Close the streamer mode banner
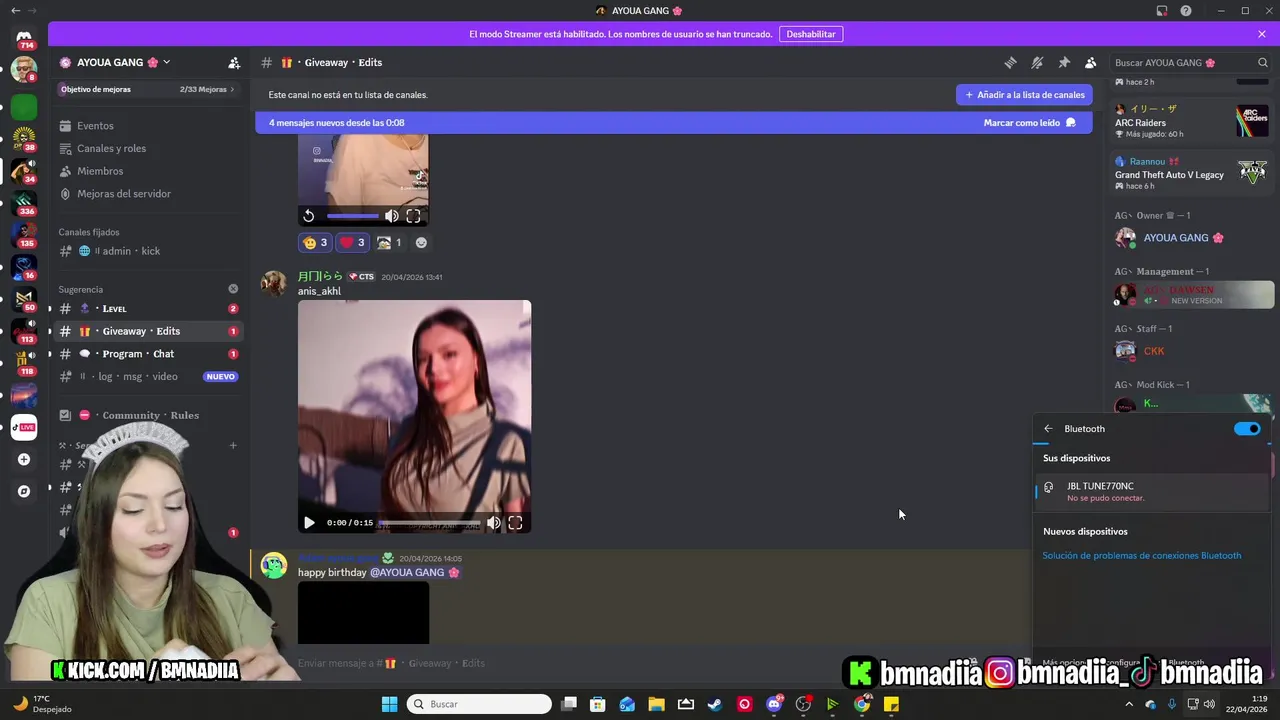Screen dimensions: 1280x720 (x=1262, y=34)
